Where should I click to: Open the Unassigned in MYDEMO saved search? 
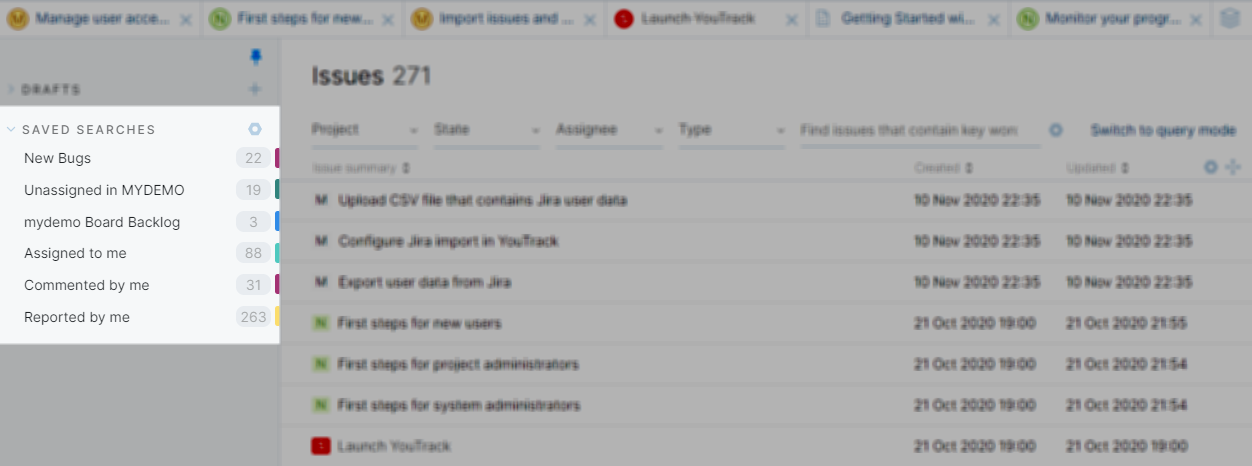(x=104, y=190)
